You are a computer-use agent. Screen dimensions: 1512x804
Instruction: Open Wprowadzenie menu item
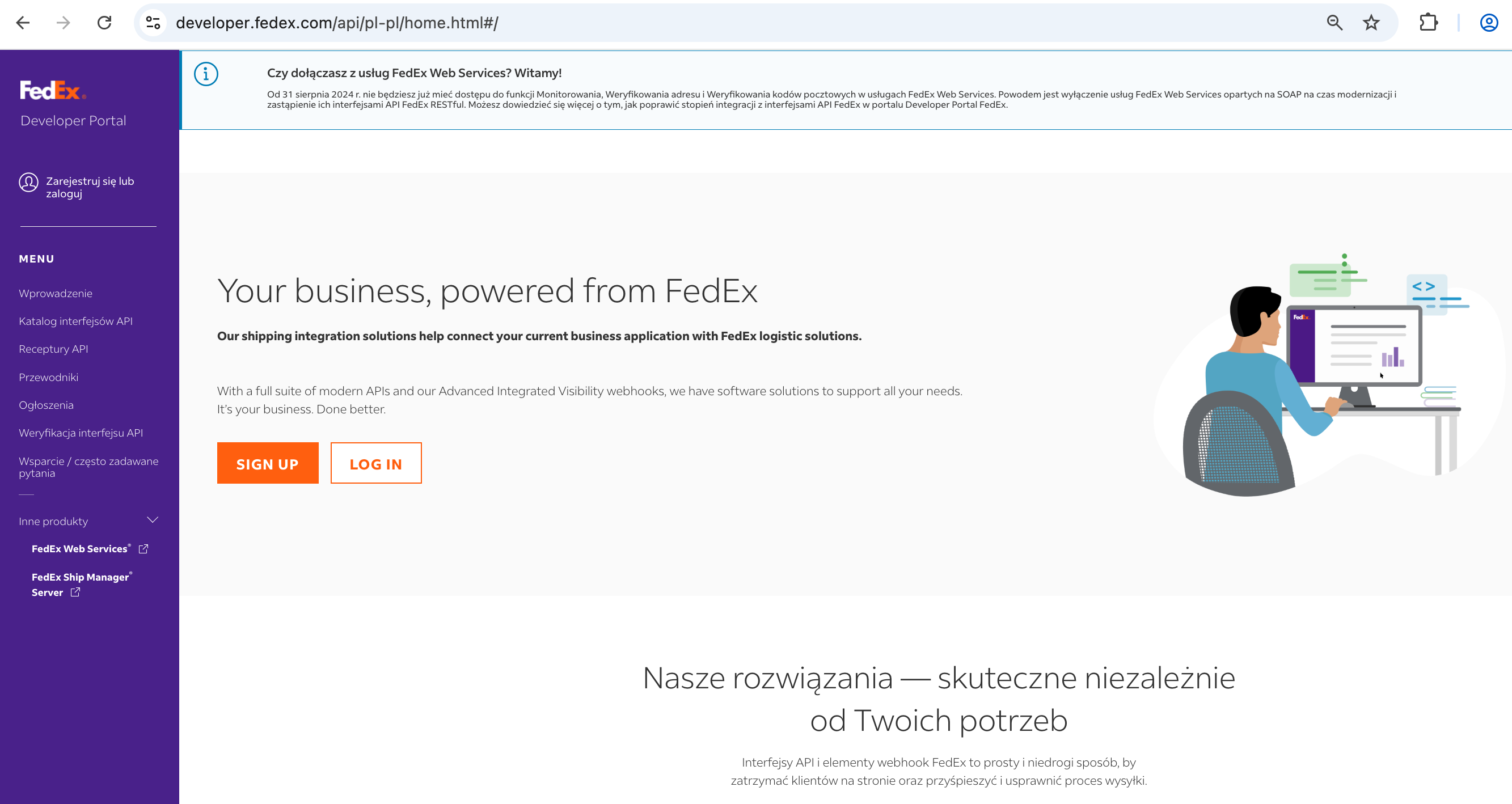[56, 294]
